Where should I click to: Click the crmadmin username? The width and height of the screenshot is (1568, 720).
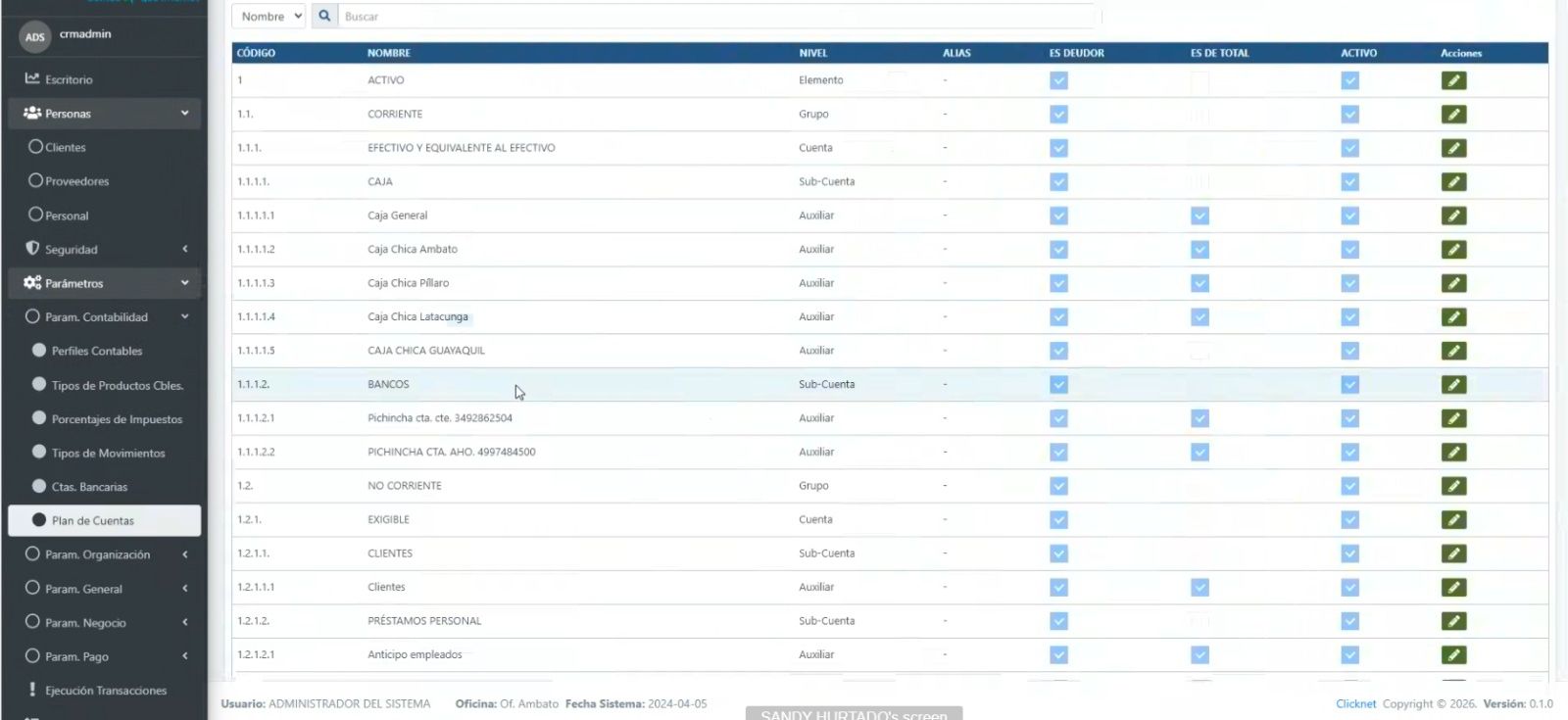[x=85, y=33]
